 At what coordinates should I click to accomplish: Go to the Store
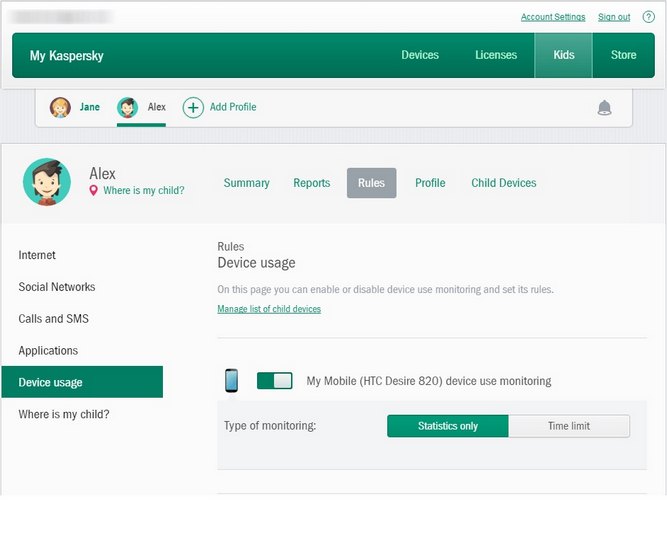tap(624, 55)
